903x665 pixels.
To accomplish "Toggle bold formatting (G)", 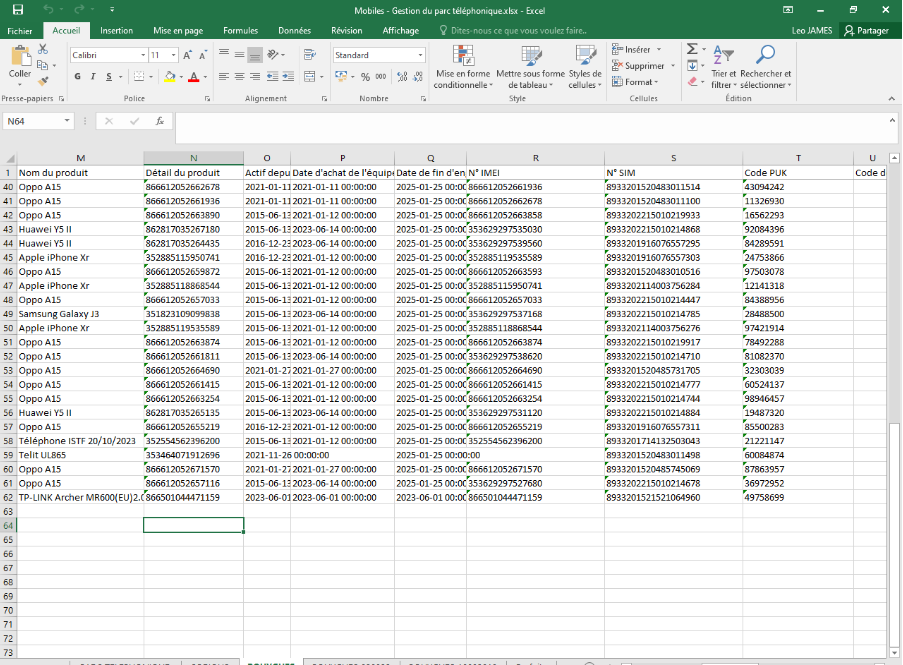I will (78, 77).
